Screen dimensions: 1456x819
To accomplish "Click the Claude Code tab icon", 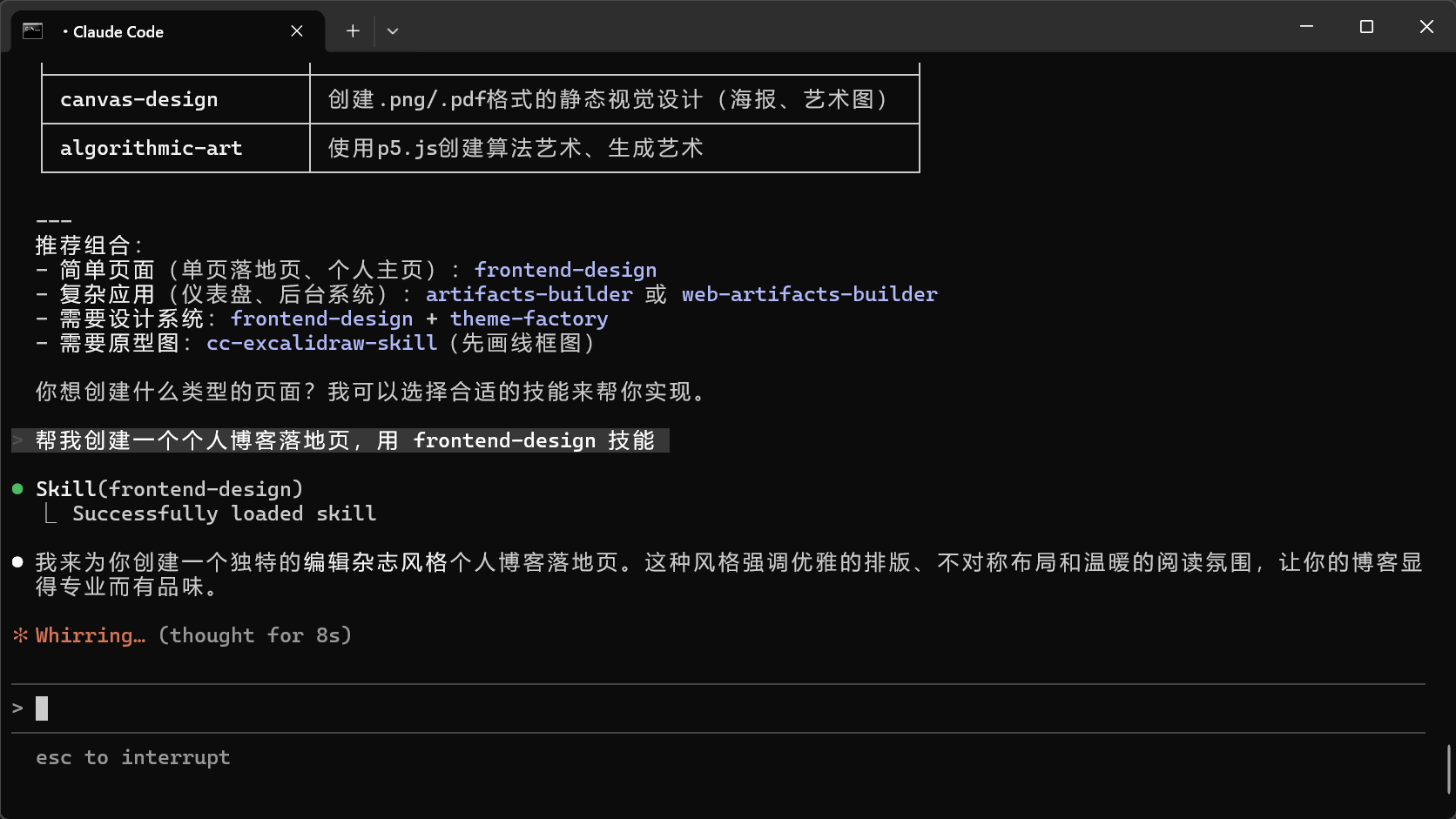I will 30,30.
